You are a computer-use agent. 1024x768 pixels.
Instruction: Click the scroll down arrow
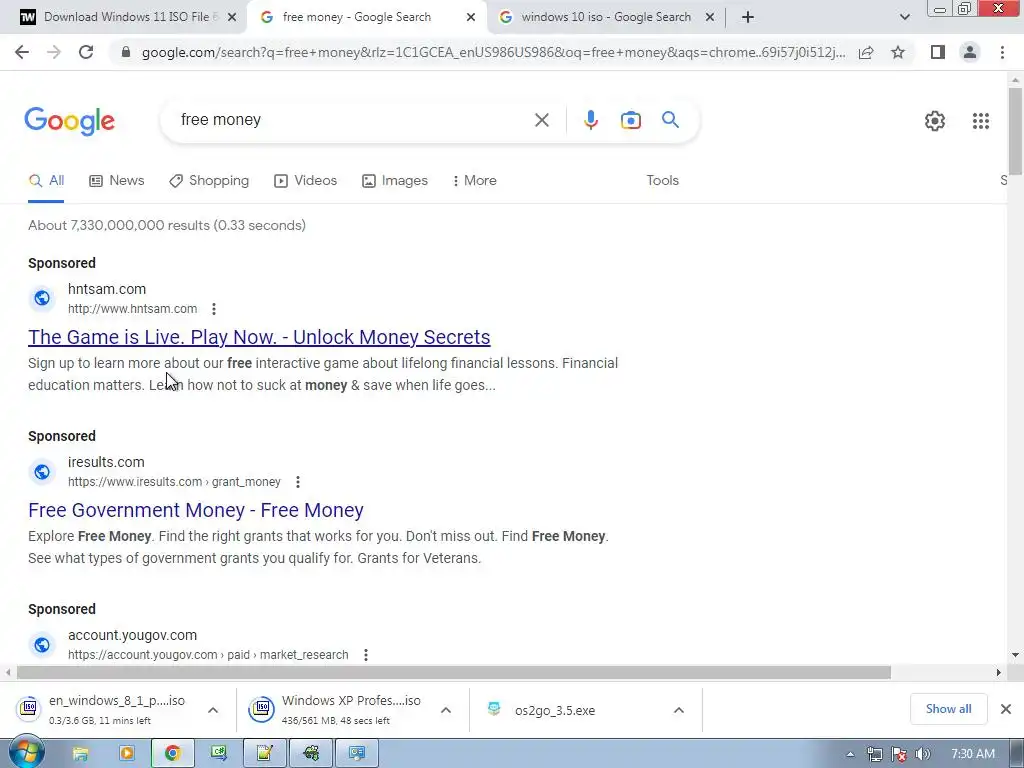click(1015, 655)
